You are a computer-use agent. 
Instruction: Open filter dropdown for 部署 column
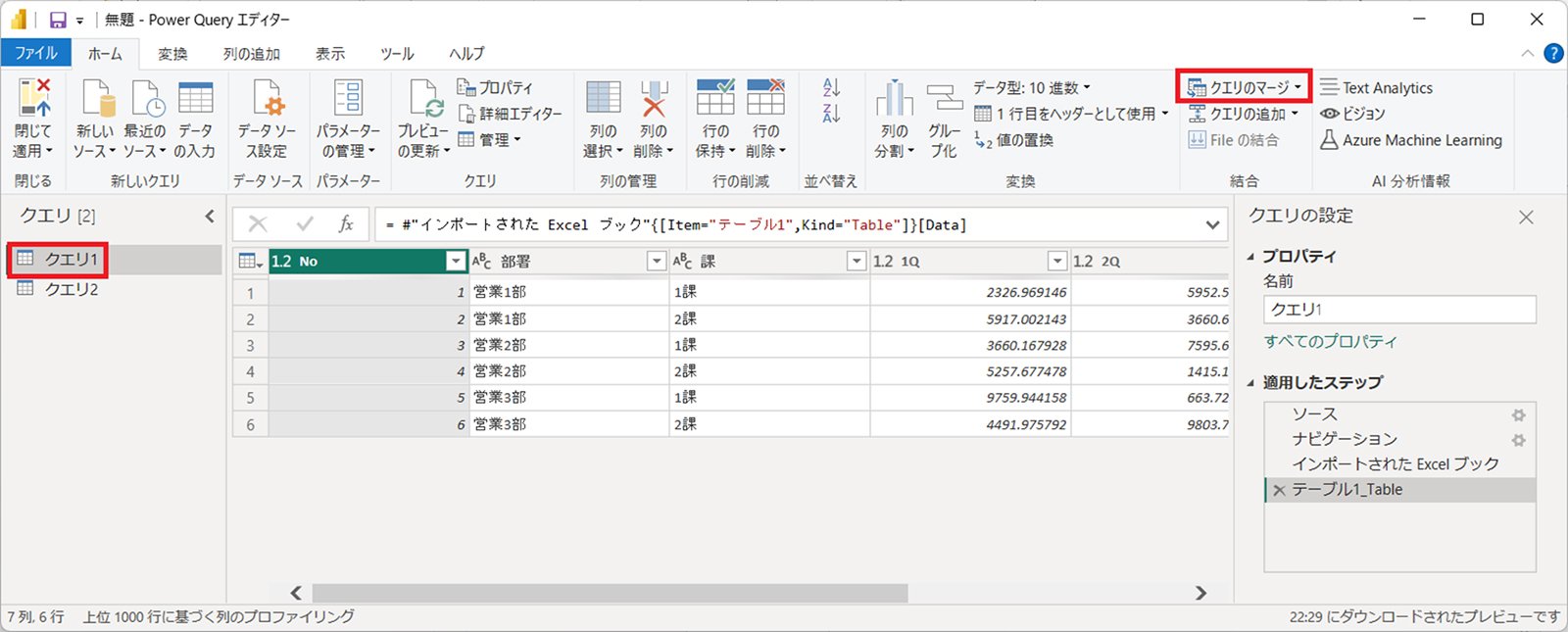tap(657, 261)
